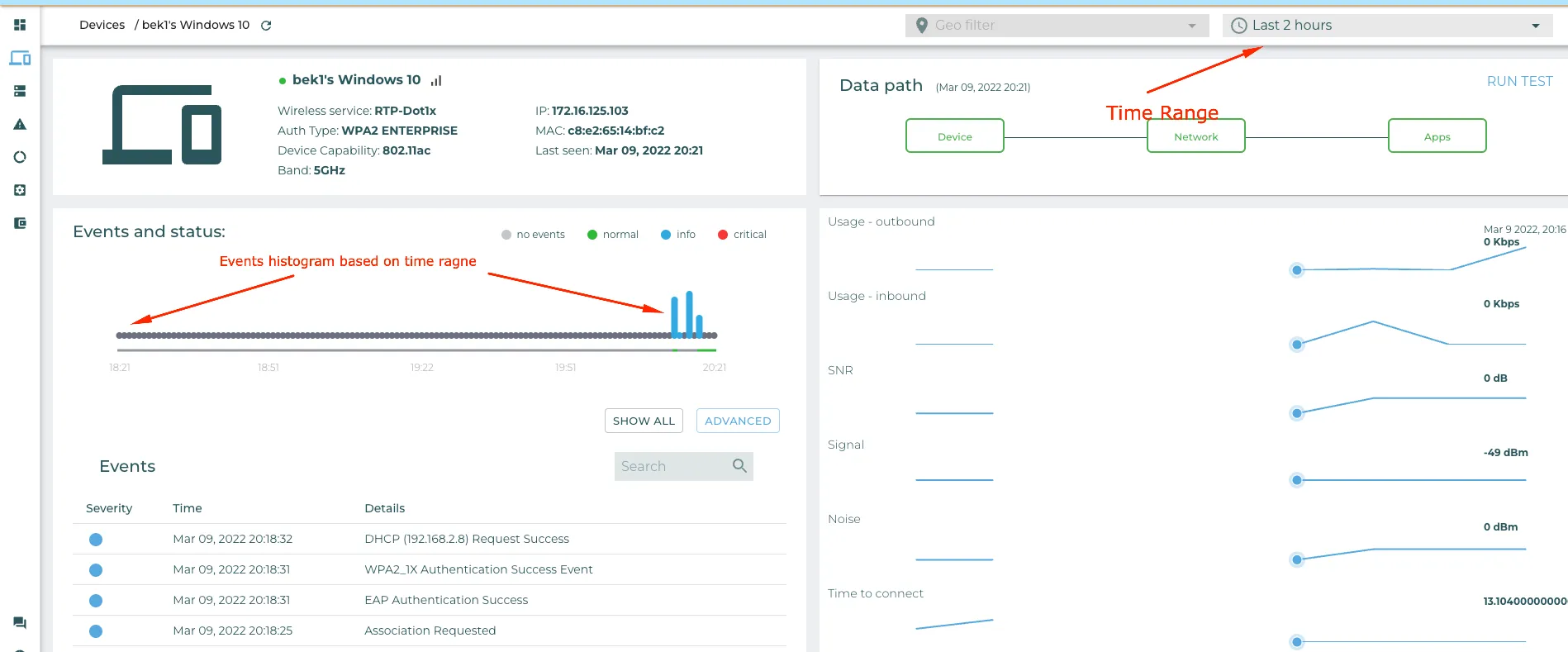Select the EAP Authentication Success event row
The image size is (1568, 652).
coord(430,600)
